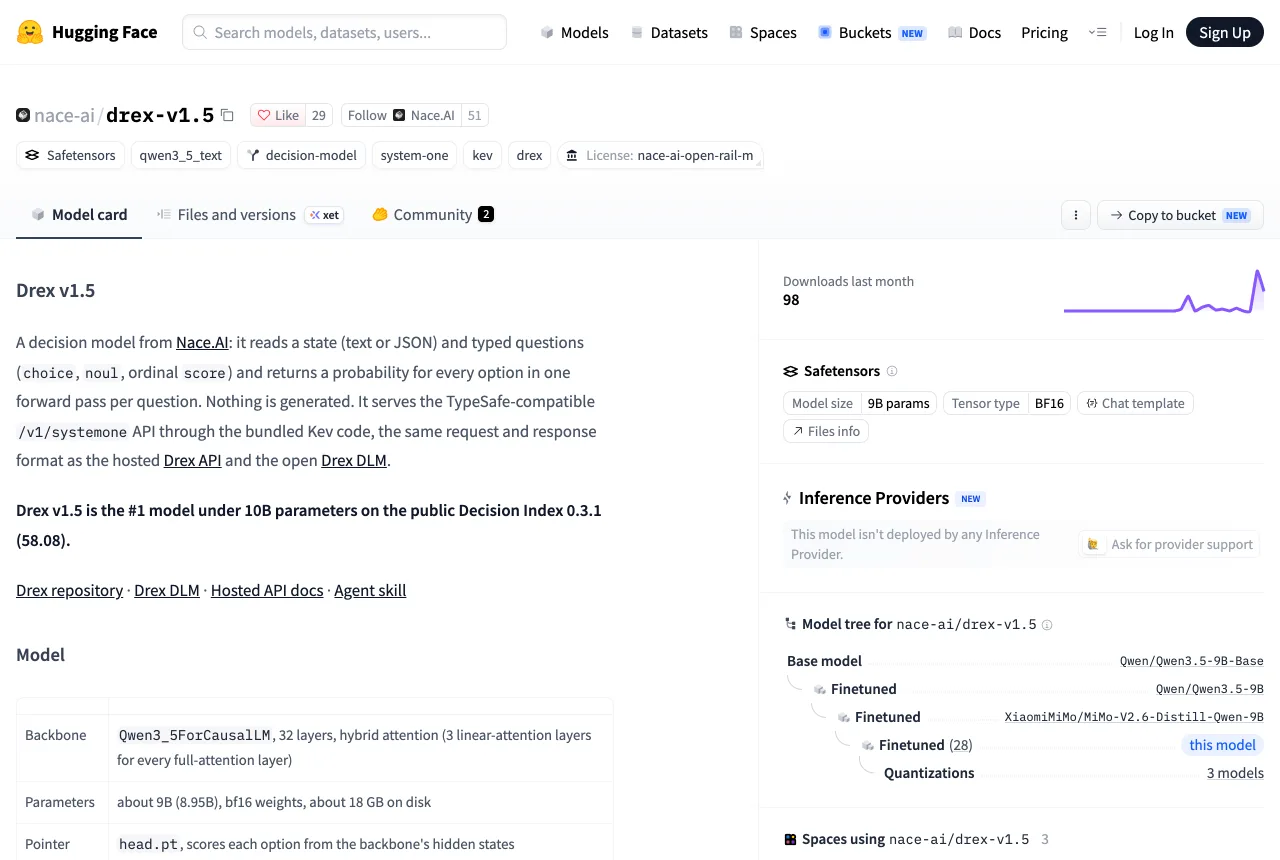Click the qwen3_5_text tag
Image resolution: width=1280 pixels, height=860 pixels.
pos(181,155)
